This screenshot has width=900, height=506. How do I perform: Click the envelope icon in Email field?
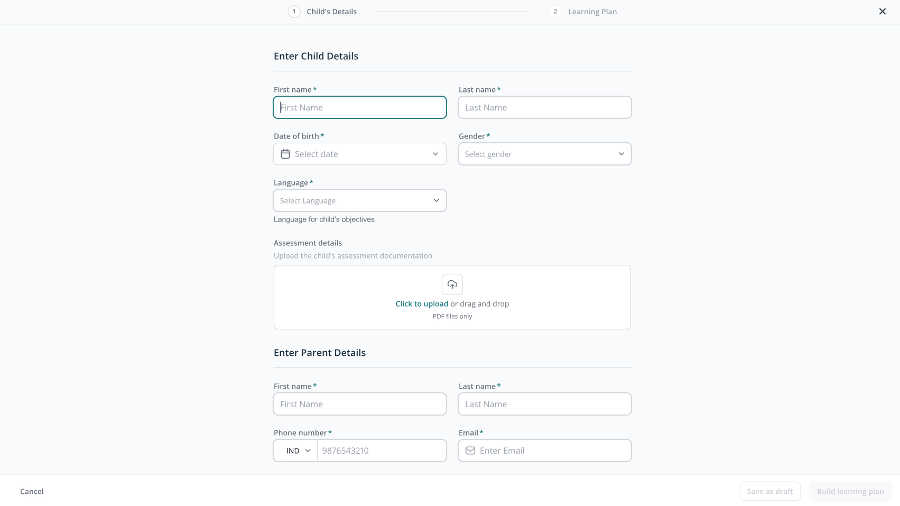[x=470, y=450]
